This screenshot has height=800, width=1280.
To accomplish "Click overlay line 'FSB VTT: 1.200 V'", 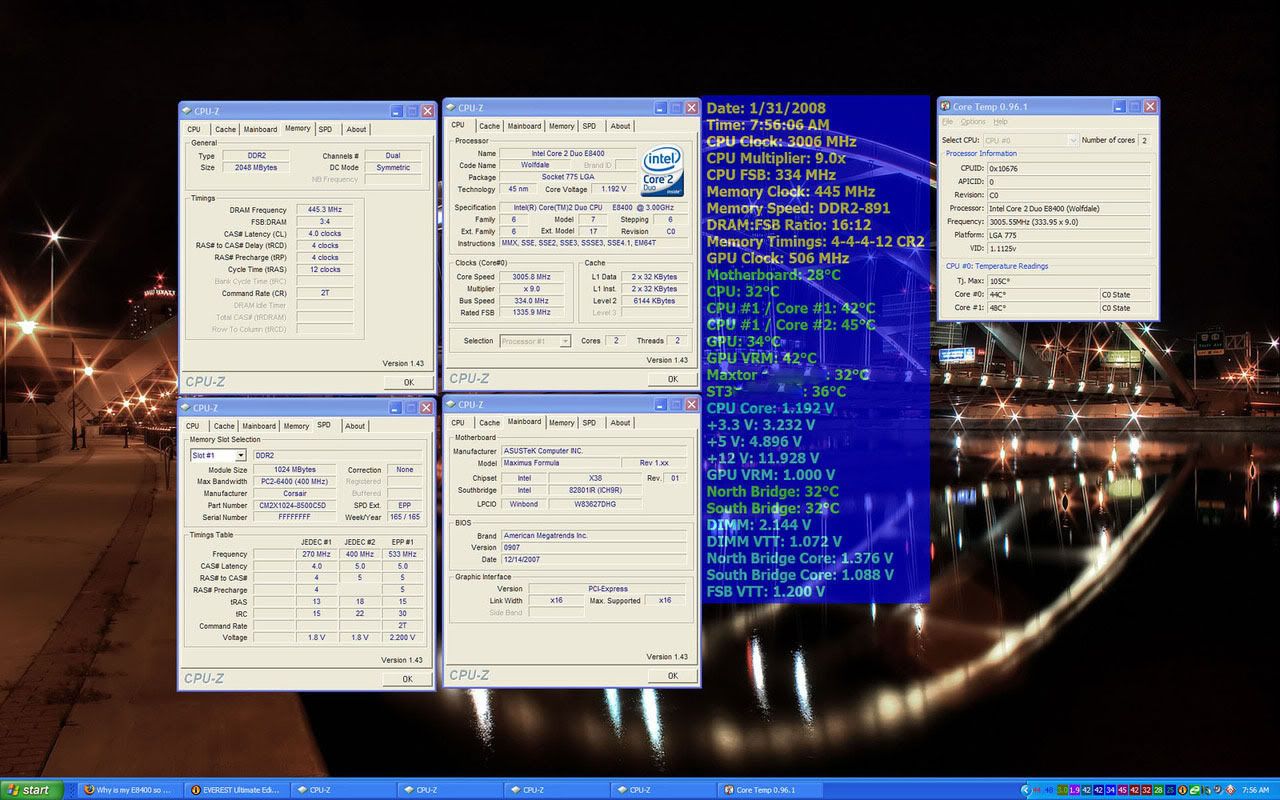I will point(766,591).
